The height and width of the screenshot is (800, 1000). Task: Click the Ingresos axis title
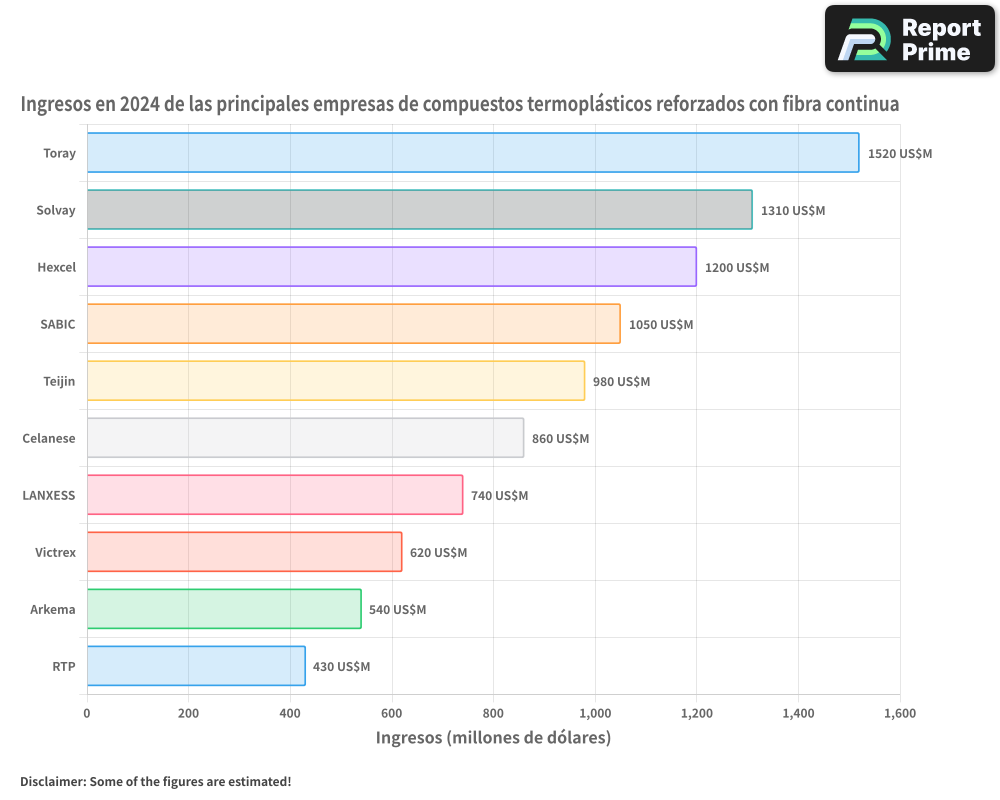493,737
